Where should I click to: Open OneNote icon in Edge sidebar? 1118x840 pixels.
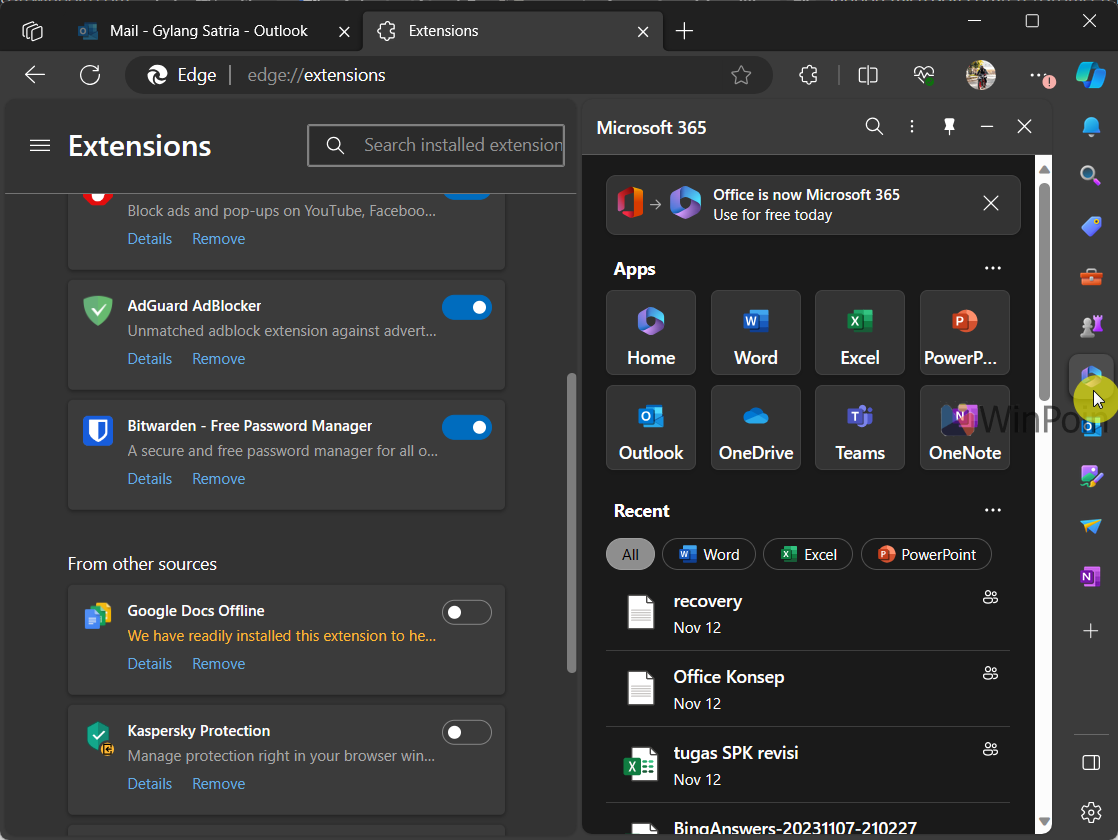pos(1091,575)
